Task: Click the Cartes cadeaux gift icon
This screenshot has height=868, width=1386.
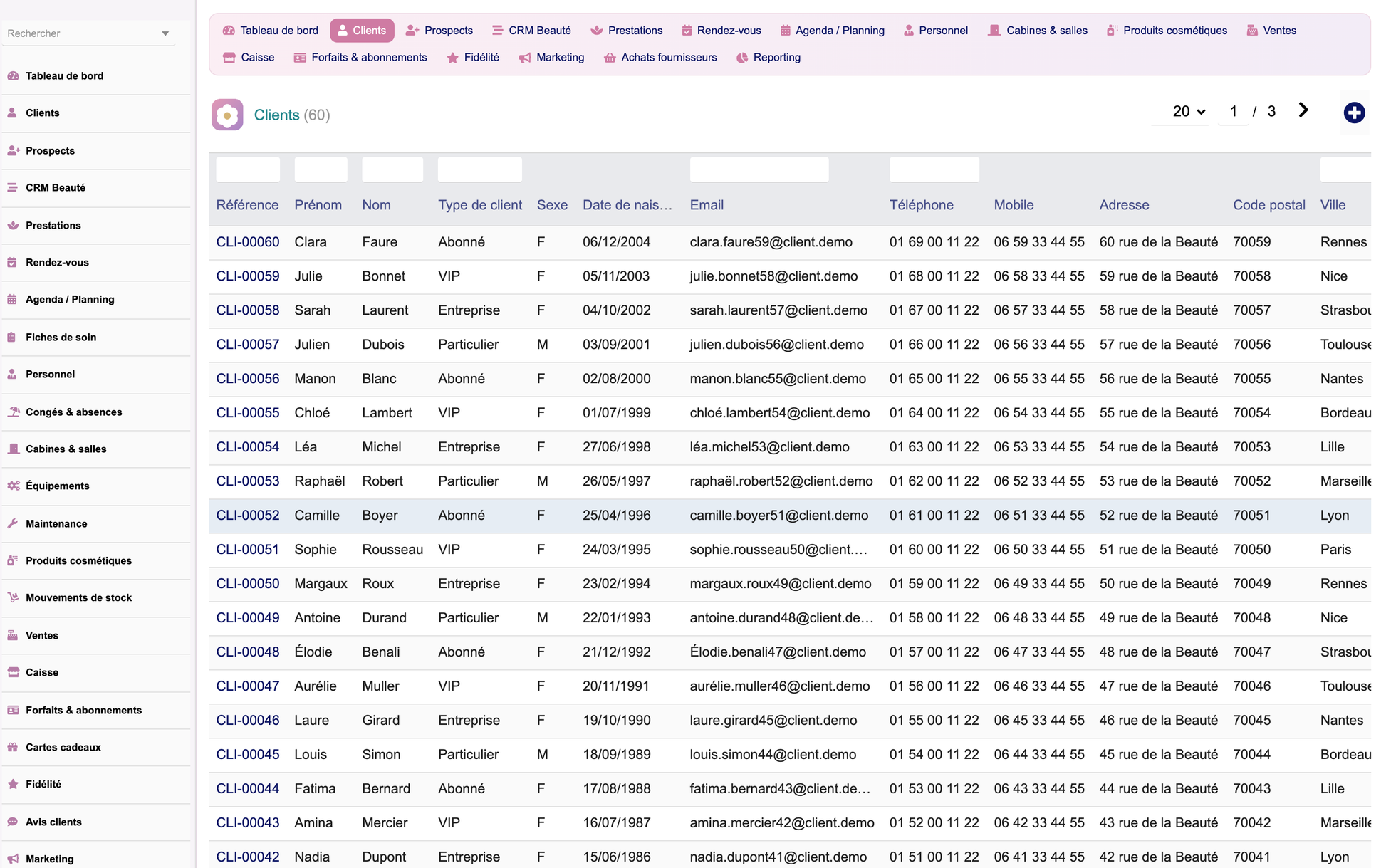Action: tap(13, 747)
